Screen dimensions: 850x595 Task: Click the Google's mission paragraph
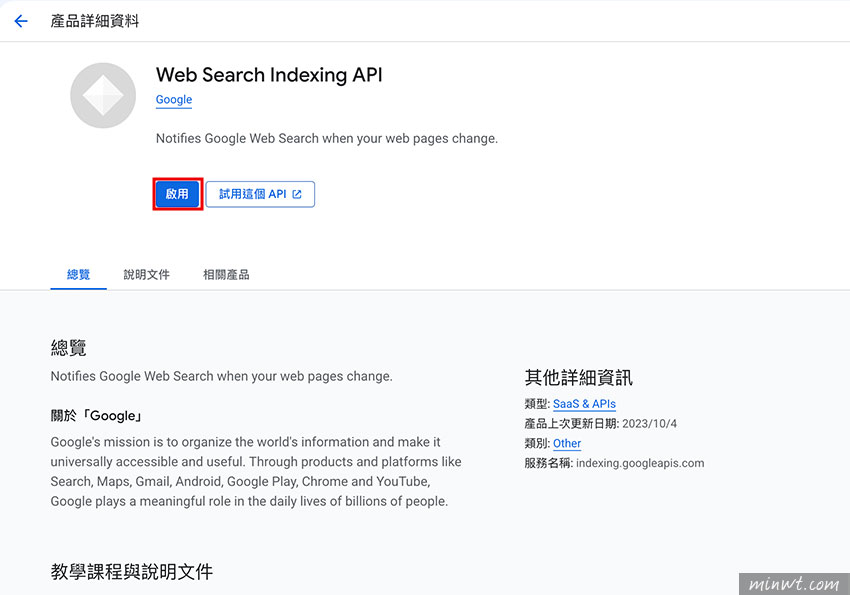click(x=256, y=471)
